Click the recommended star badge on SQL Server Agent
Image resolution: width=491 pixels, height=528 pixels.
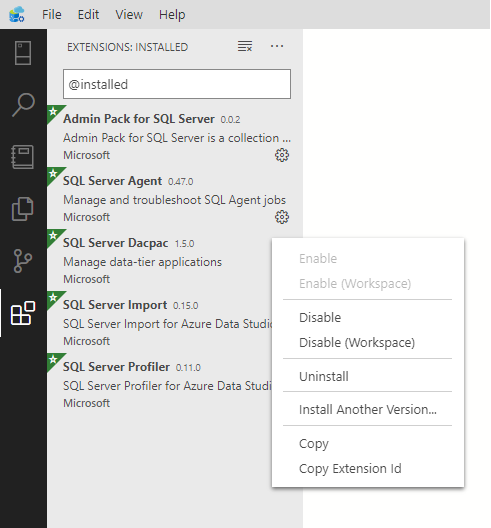coord(54,174)
